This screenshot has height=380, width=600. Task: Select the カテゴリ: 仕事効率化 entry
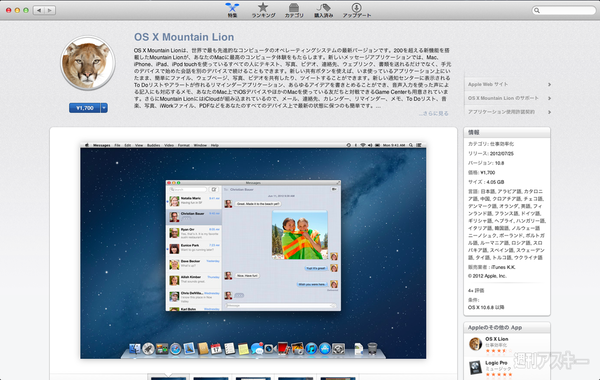pos(491,144)
